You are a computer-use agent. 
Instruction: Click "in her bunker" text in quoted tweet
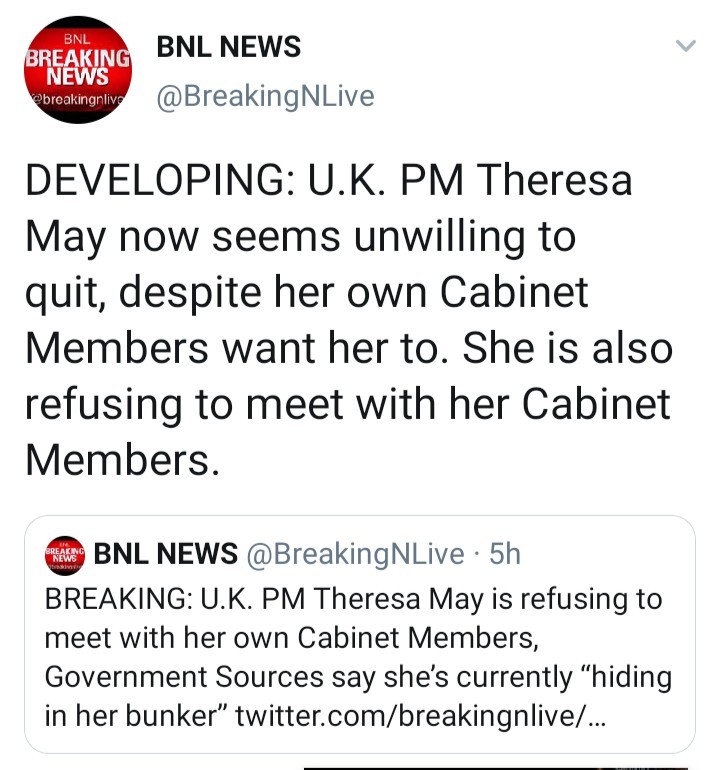(x=135, y=717)
